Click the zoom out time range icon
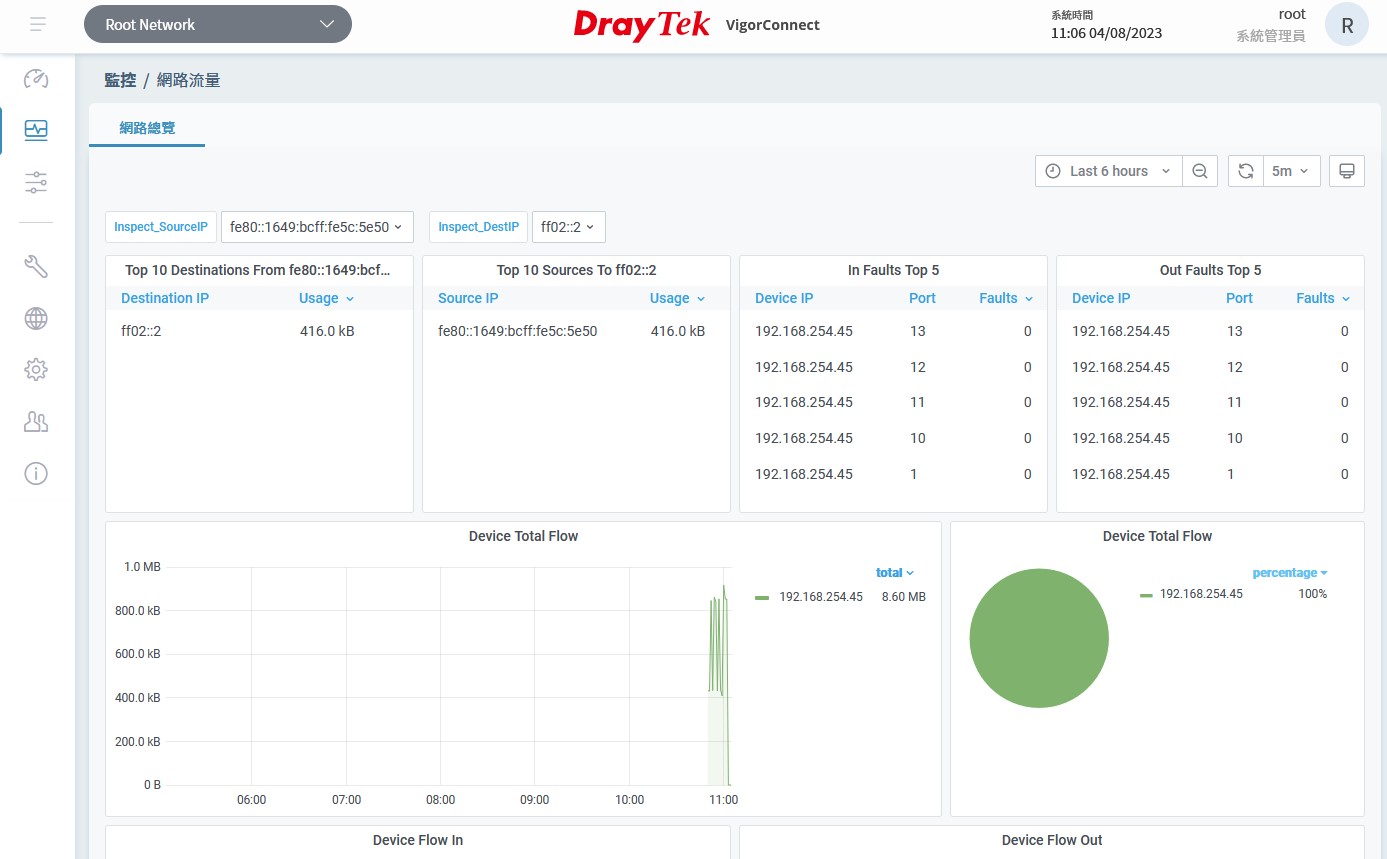1387x859 pixels. point(1200,171)
